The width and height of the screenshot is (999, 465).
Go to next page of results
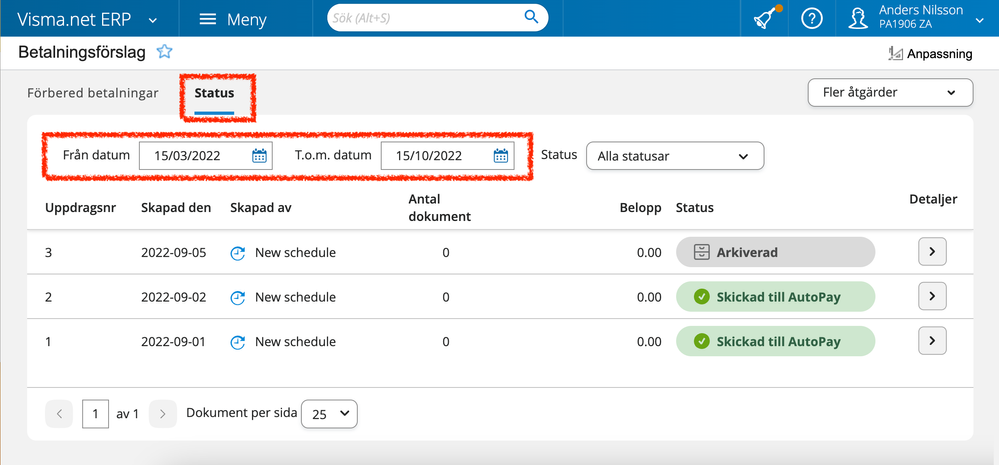click(x=164, y=413)
